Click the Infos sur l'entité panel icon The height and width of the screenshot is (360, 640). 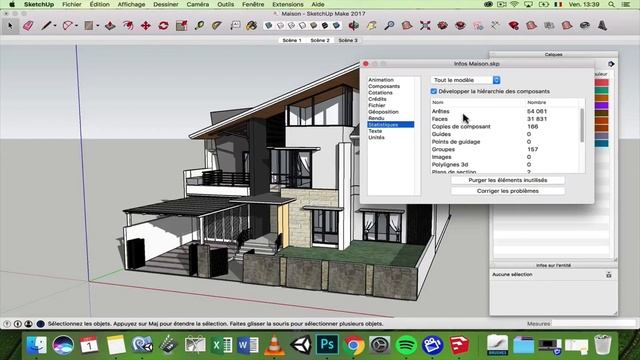[609, 275]
